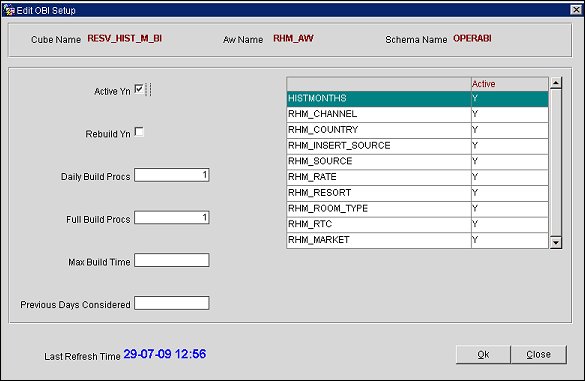This screenshot has width=585, height=381.
Task: Select the RHM_INSERT_SOURCE row
Action: [x=417, y=146]
